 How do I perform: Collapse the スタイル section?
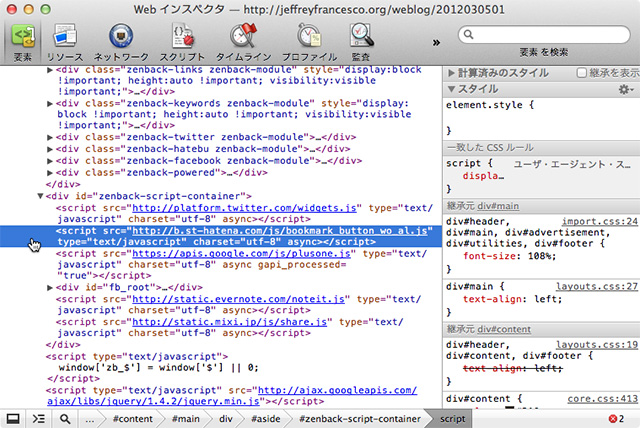click(451, 89)
